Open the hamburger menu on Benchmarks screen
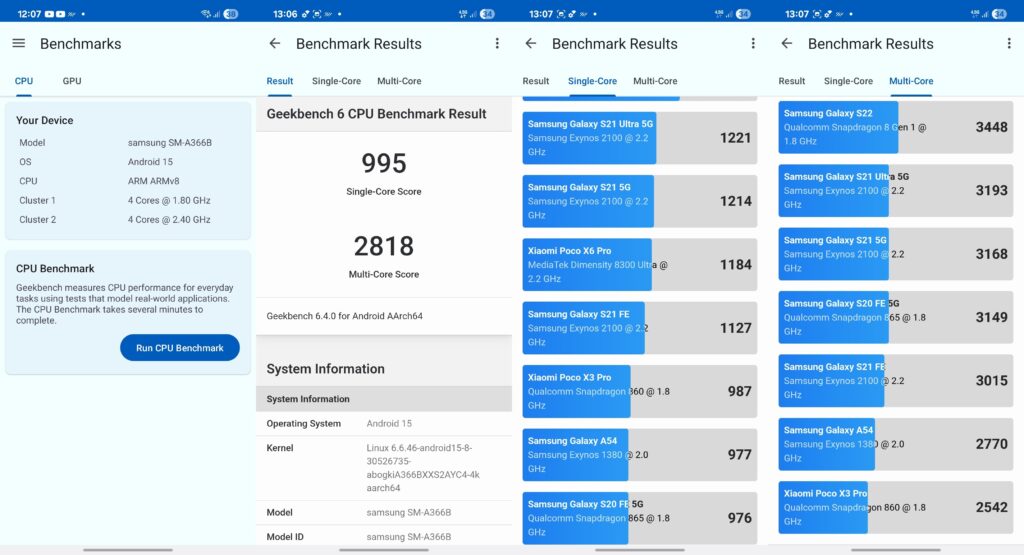1024x555 pixels. pos(18,43)
